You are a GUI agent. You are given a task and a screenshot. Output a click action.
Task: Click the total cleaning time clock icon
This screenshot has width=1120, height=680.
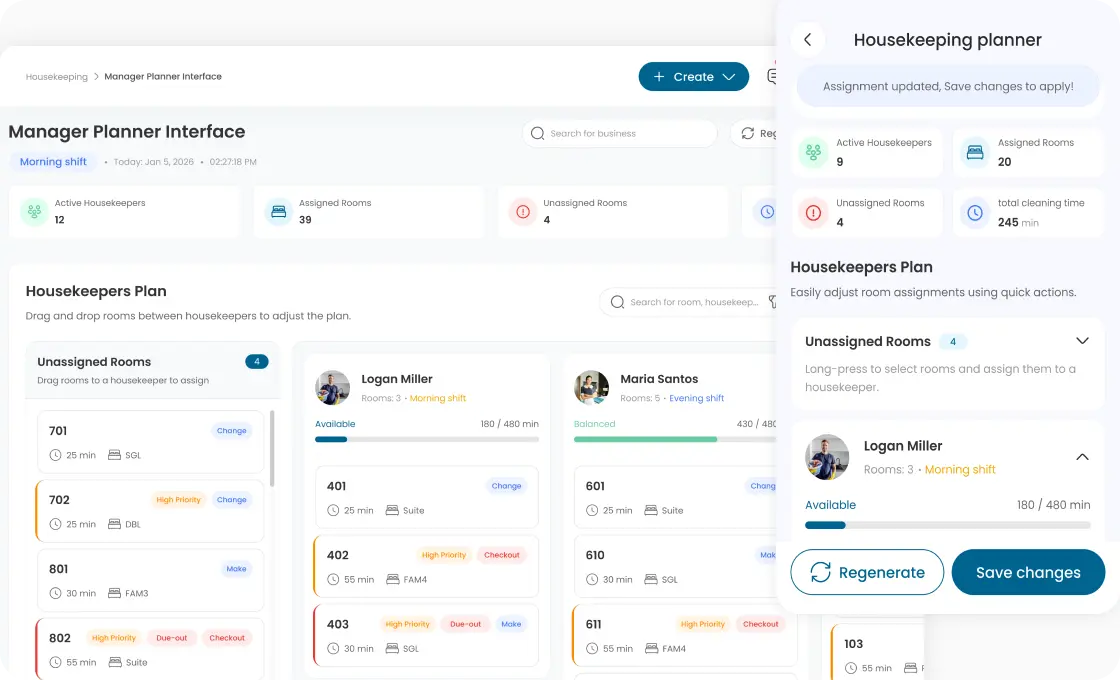tap(974, 213)
